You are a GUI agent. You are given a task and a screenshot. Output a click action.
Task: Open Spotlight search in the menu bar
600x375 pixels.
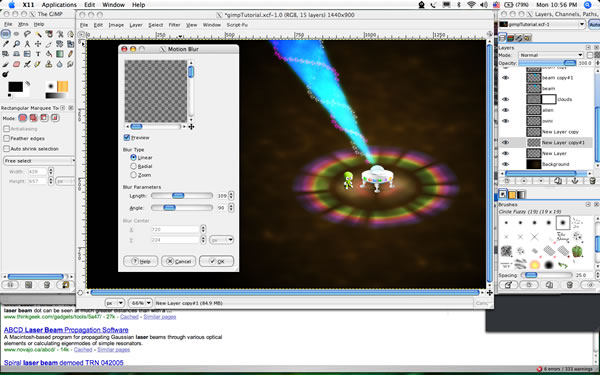coord(588,5)
